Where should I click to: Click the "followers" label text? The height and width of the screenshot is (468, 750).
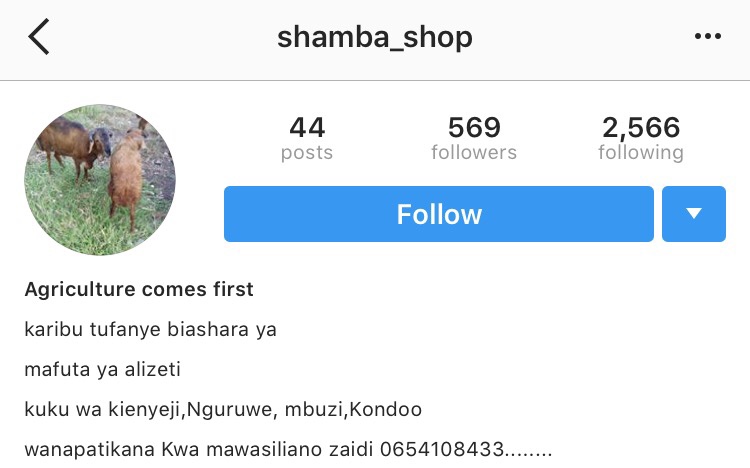[x=474, y=152]
